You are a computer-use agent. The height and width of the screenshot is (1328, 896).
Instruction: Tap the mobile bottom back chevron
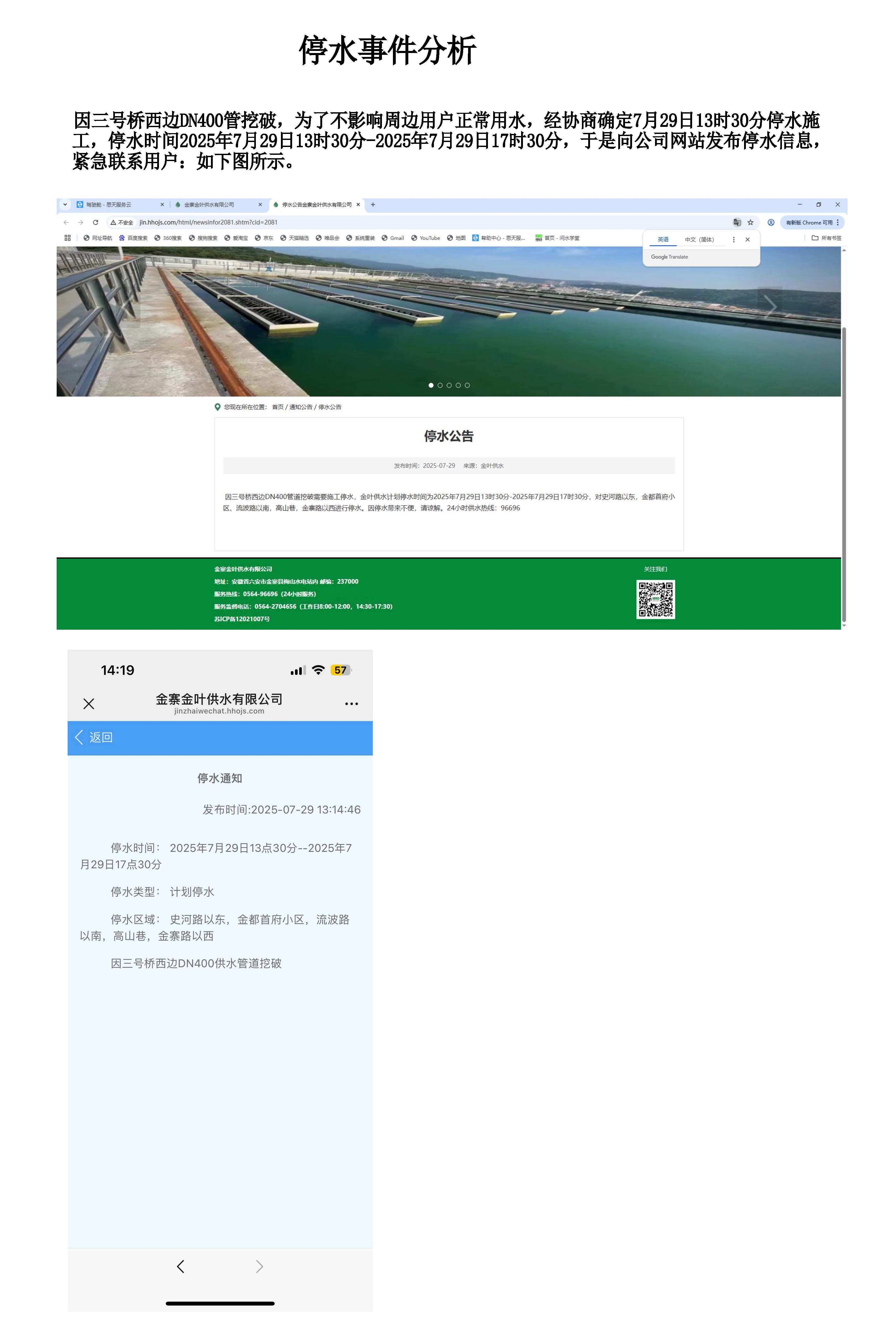pos(181,1266)
